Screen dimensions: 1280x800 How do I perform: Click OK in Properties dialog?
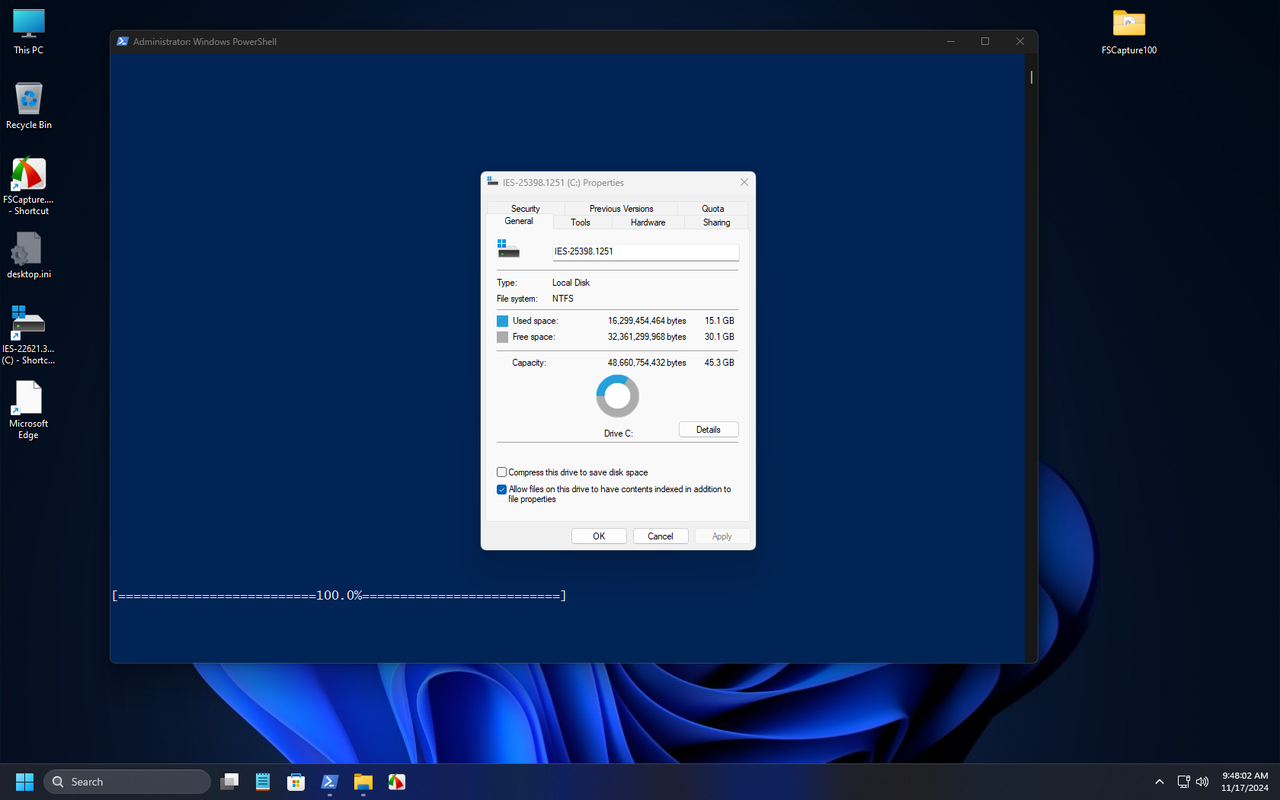tap(599, 536)
